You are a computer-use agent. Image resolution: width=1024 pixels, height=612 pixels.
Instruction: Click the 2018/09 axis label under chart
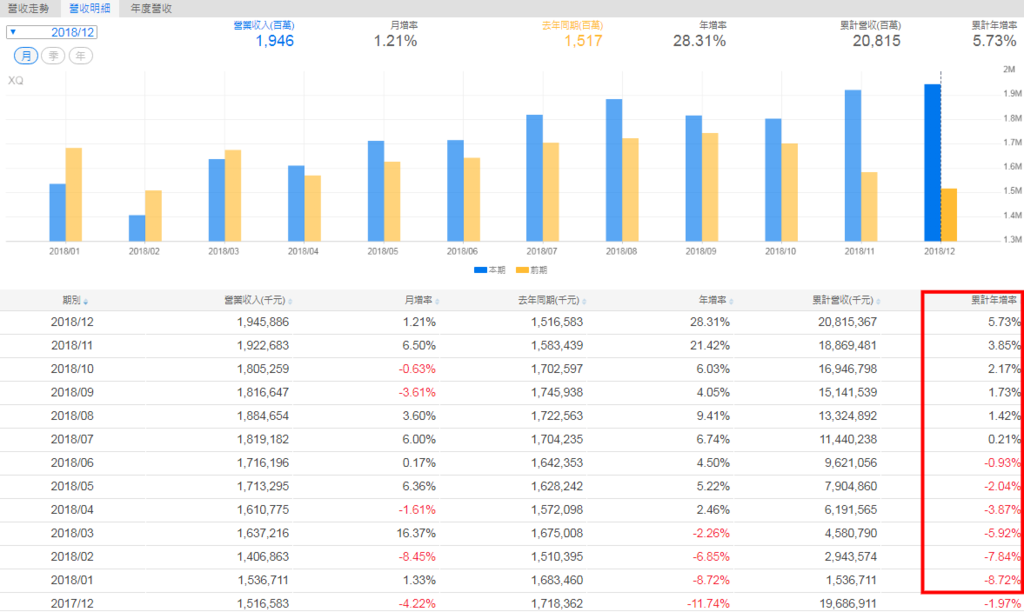[701, 251]
